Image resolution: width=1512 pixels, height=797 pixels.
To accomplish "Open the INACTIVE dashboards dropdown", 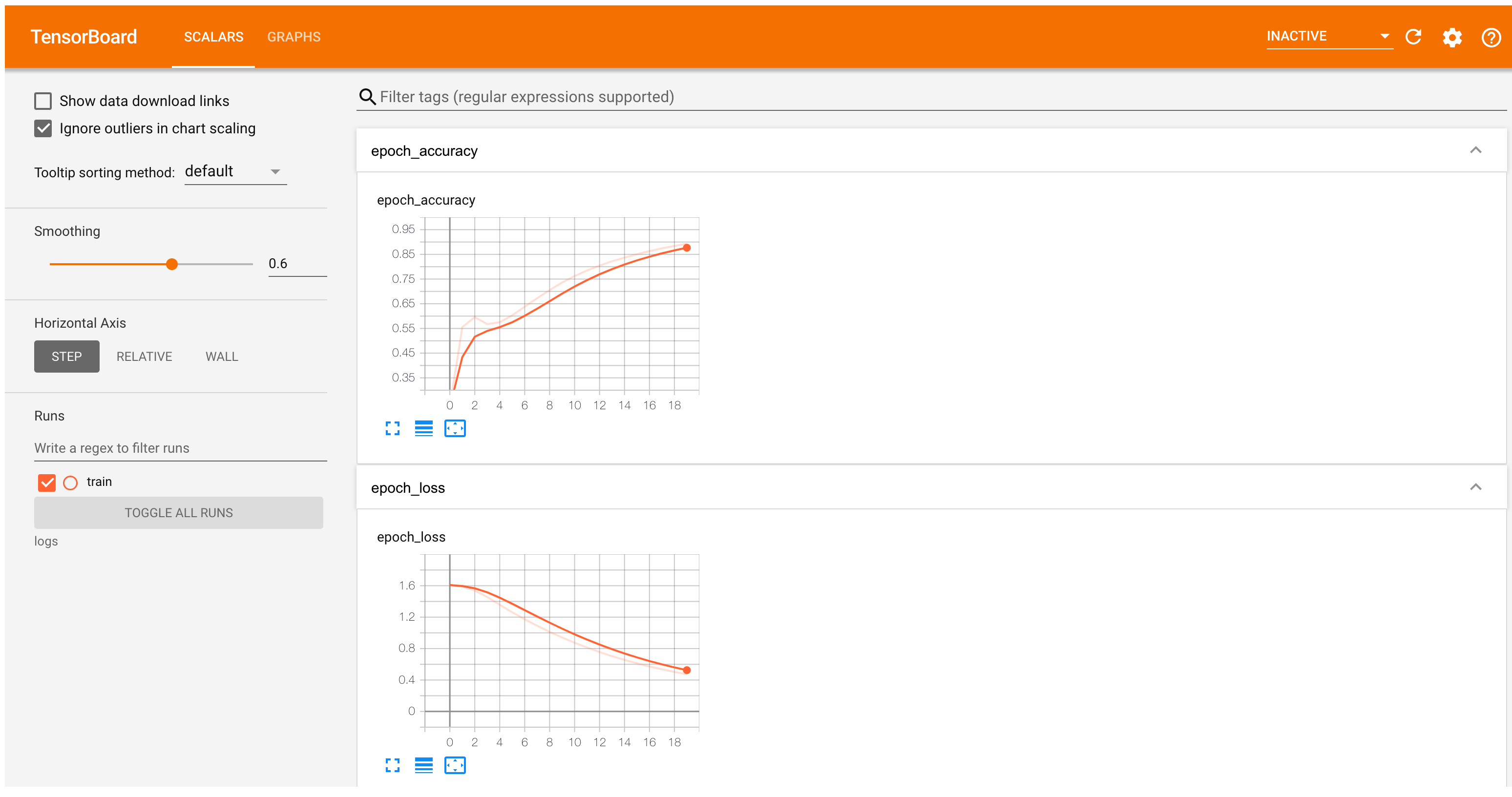I will (1328, 37).
